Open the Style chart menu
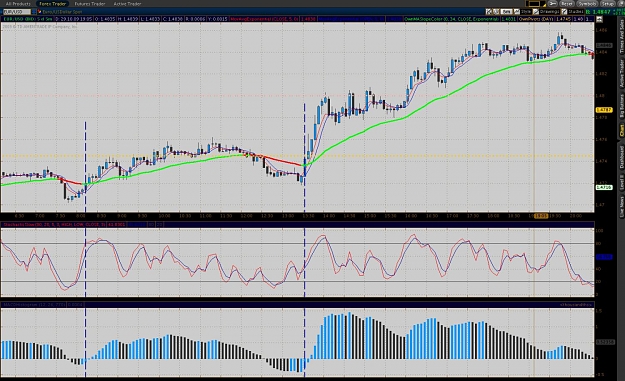Viewport: 625px width, 381px height. pos(523,12)
